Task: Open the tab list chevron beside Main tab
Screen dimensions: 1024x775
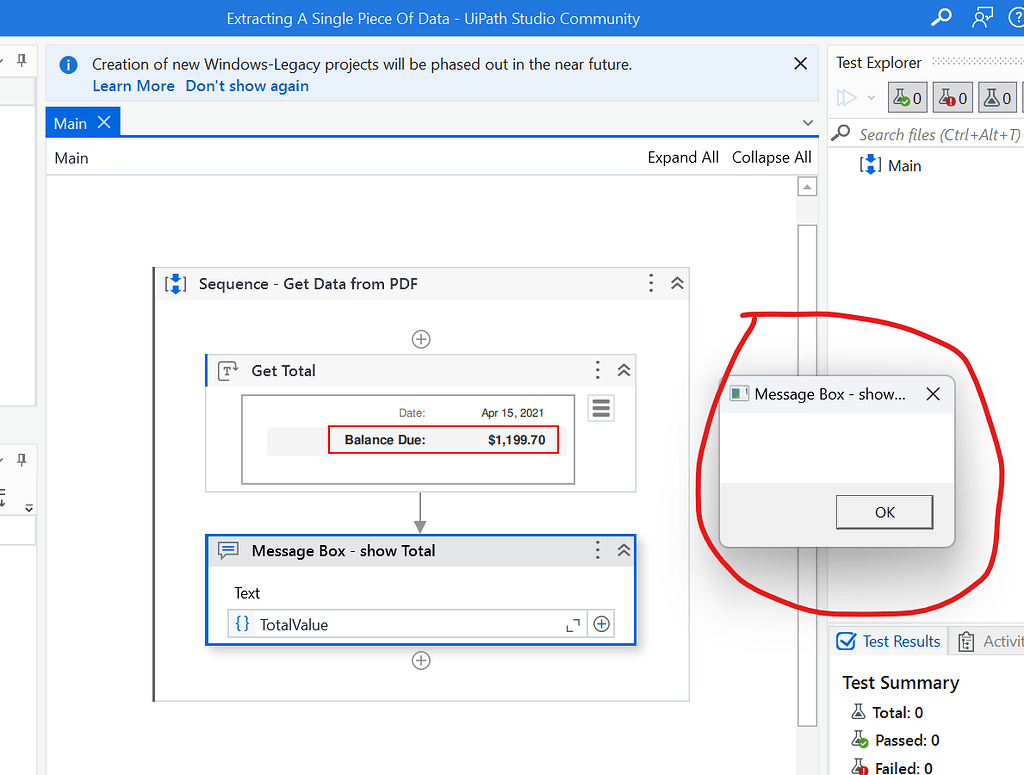Action: click(808, 122)
